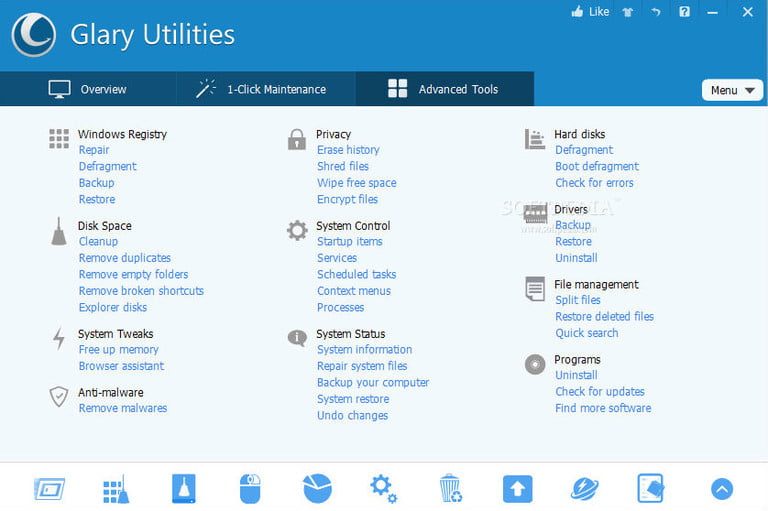Open the up-arrow software update icon
This screenshot has height=511, width=768.
tap(517, 488)
